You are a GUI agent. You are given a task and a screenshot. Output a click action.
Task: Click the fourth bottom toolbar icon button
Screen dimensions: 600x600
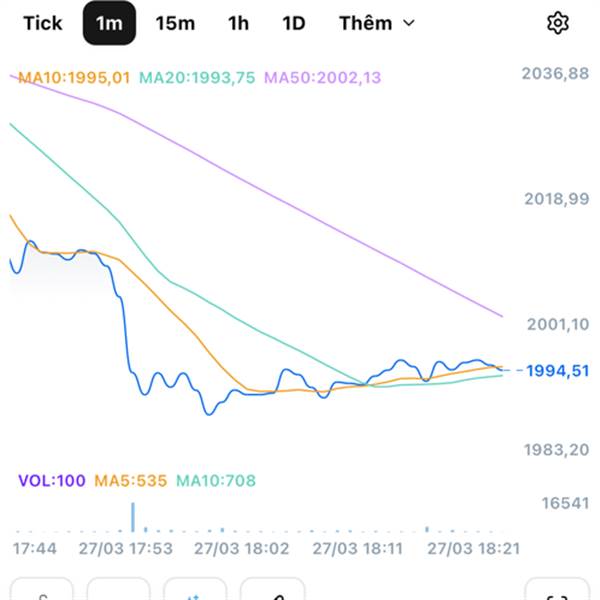point(272,590)
